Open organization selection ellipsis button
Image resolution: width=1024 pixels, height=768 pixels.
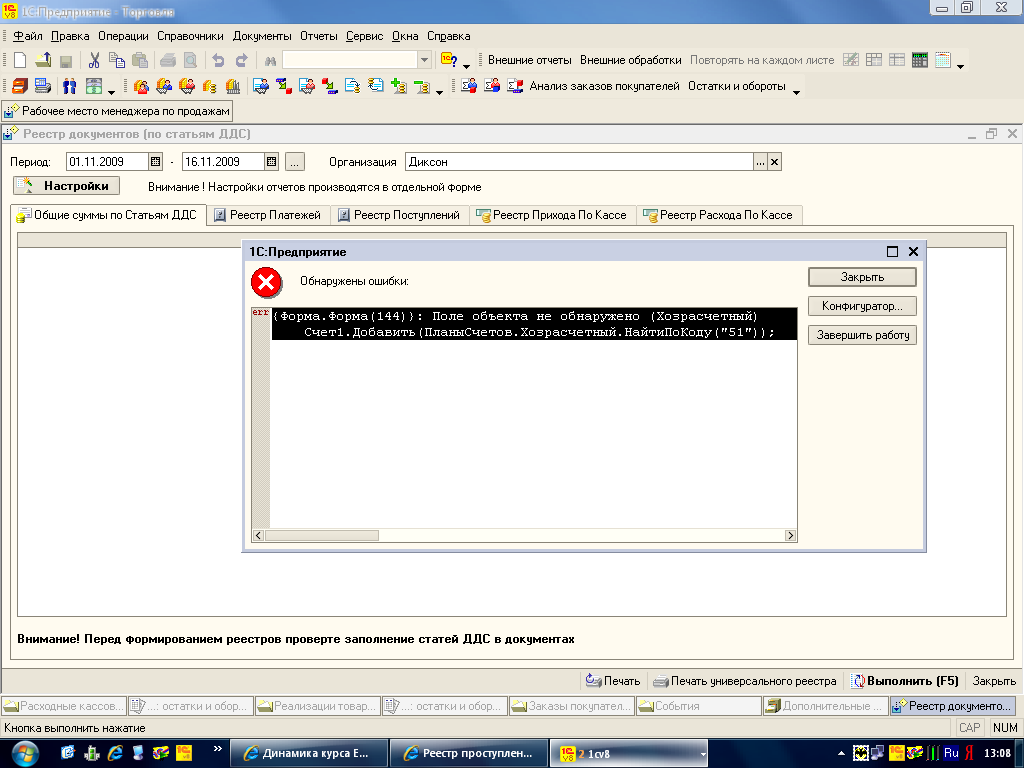click(x=760, y=162)
